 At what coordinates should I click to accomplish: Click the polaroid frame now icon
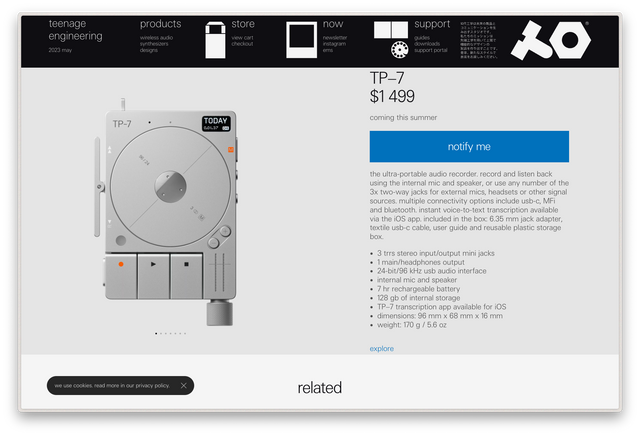(301, 40)
